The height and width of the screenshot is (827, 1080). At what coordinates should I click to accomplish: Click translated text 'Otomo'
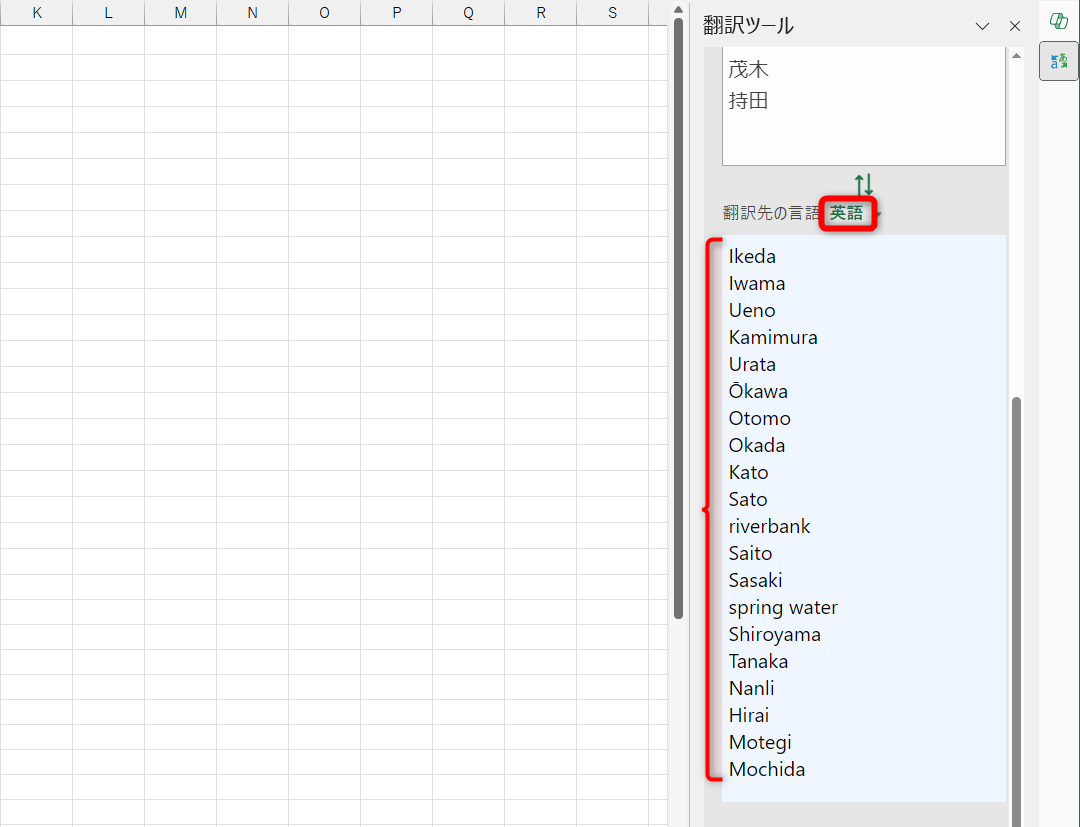pyautogui.click(x=760, y=418)
